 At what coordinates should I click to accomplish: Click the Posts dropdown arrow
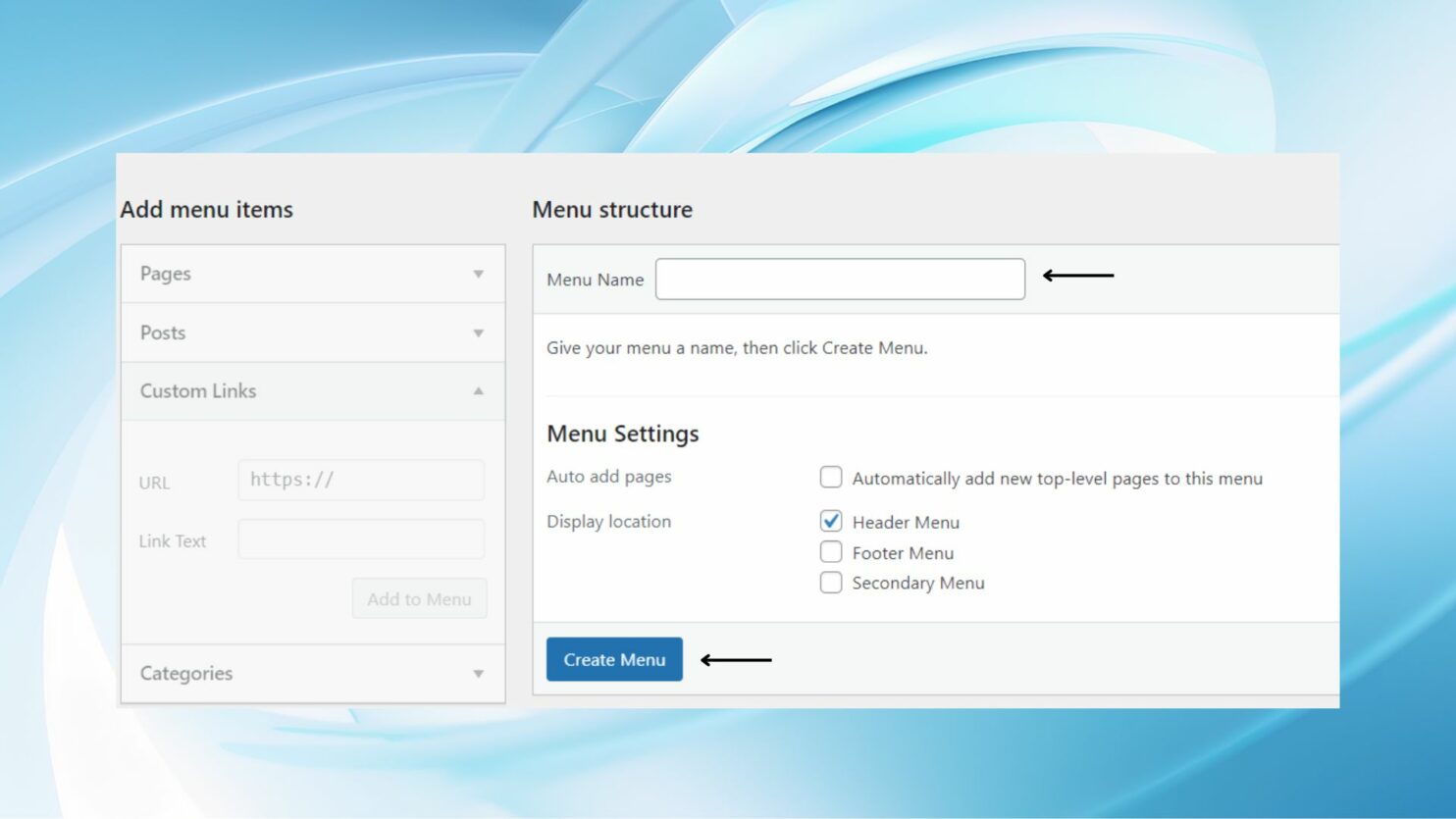click(x=478, y=333)
